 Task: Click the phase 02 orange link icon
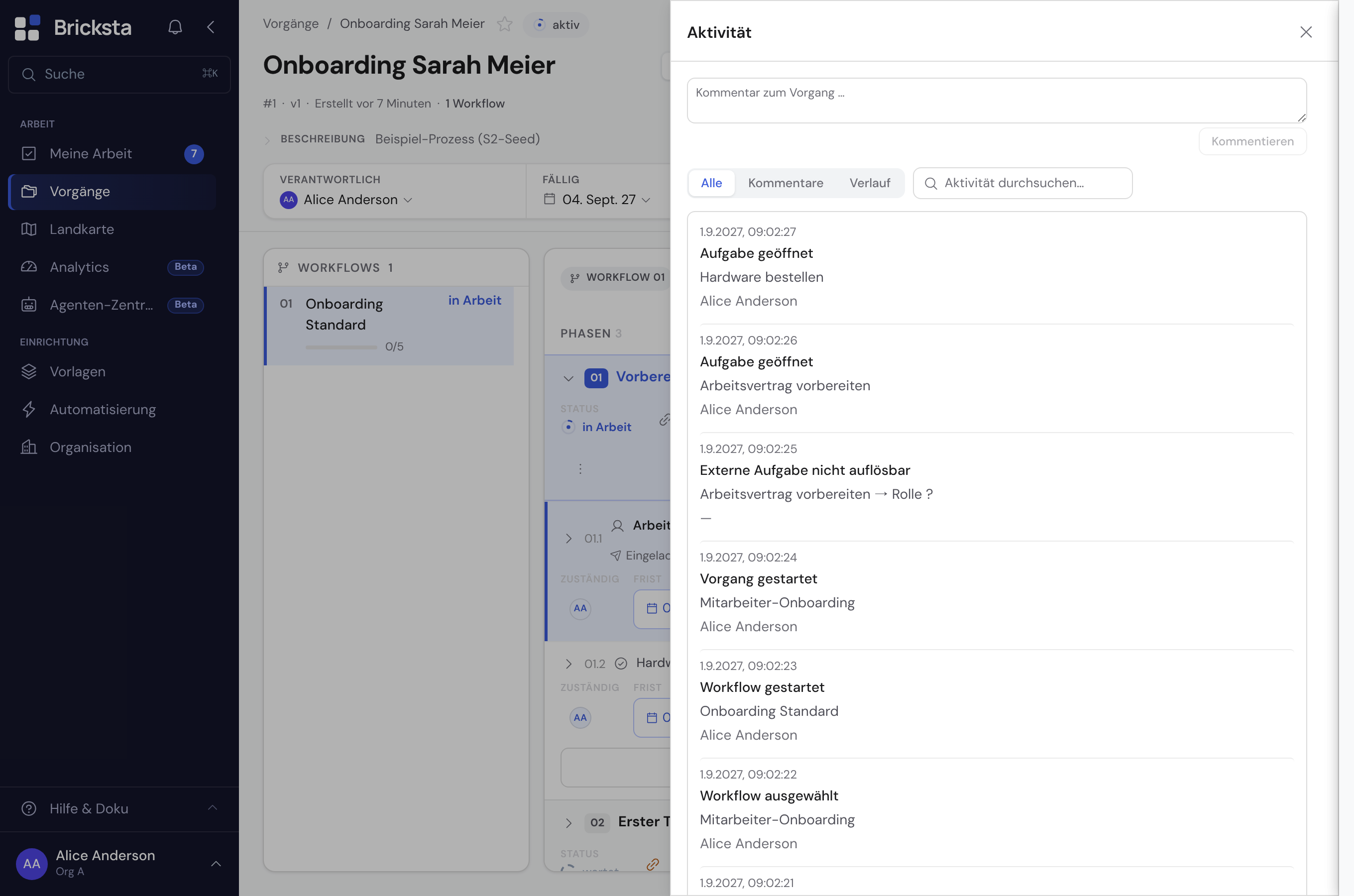coord(653,865)
